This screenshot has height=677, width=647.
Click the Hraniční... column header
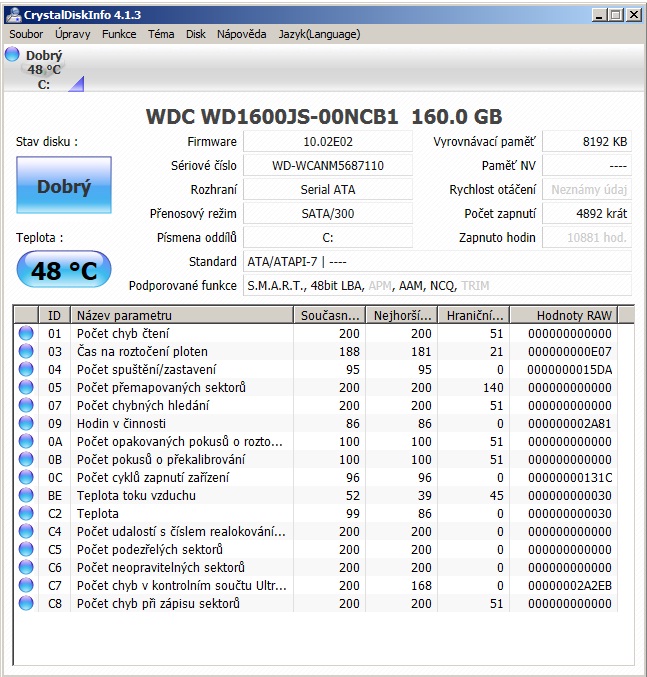(x=473, y=315)
